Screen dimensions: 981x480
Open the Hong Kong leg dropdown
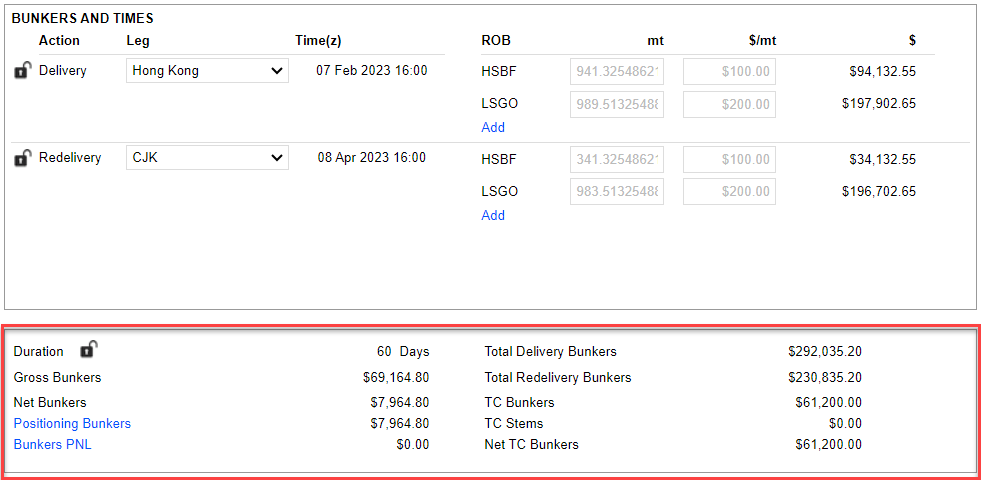(x=207, y=71)
